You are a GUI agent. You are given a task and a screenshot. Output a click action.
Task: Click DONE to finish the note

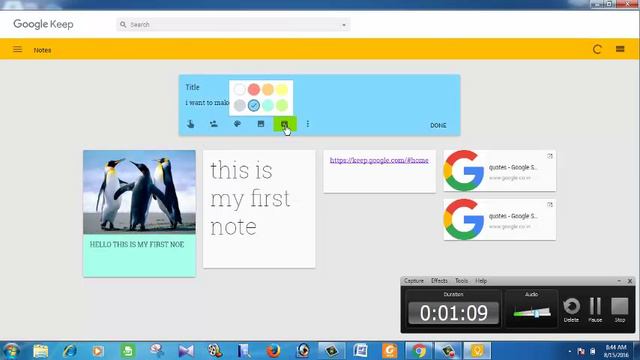pyautogui.click(x=438, y=125)
